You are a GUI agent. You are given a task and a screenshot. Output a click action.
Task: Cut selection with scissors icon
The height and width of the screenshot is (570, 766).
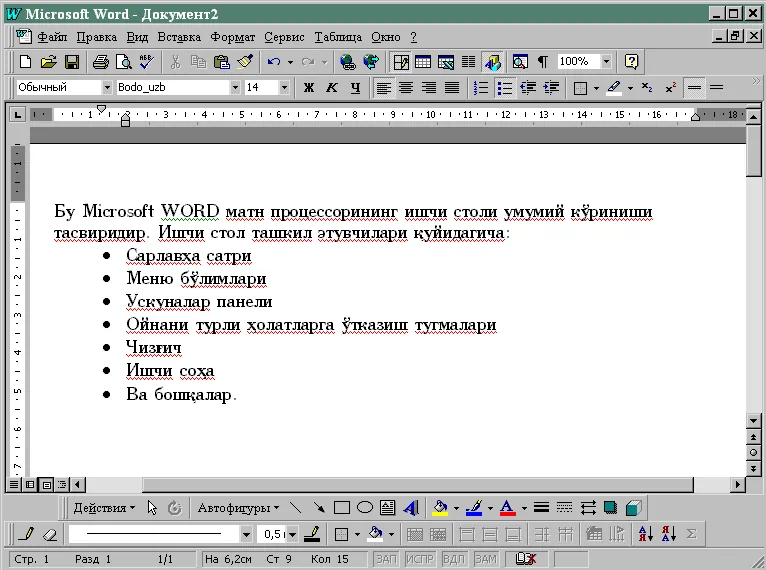point(175,62)
